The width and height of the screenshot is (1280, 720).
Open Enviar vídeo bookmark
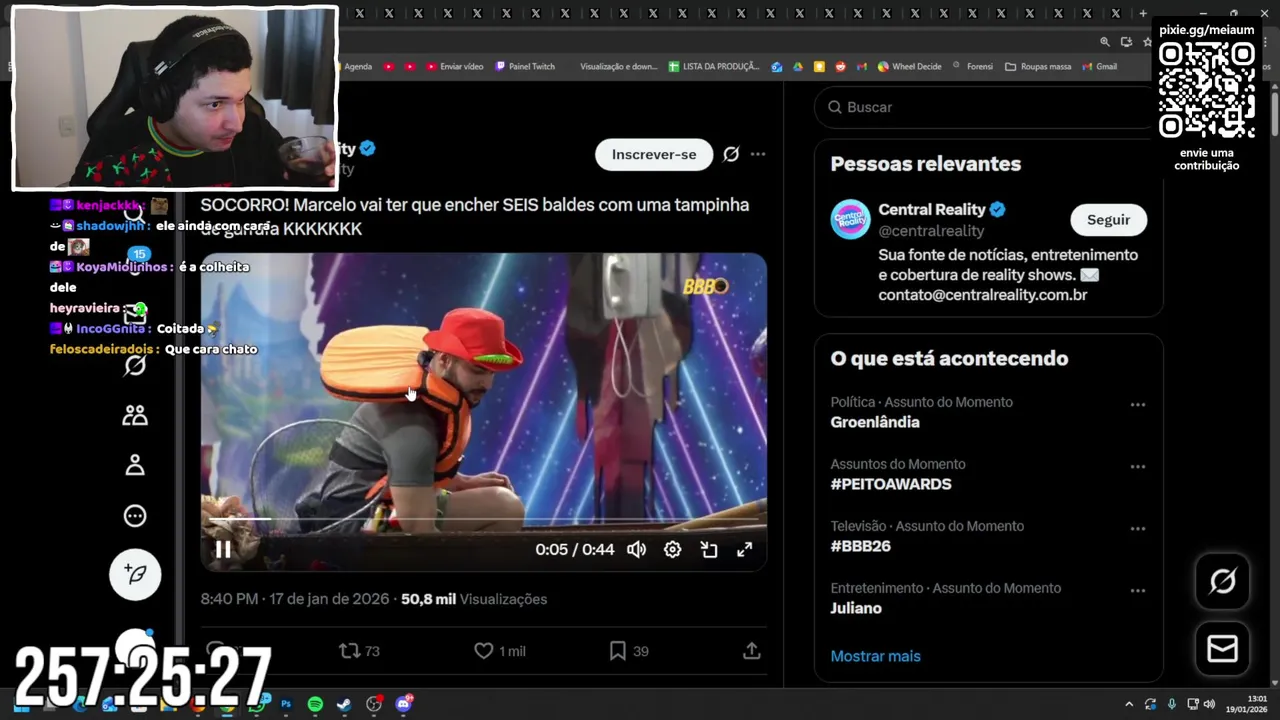click(x=454, y=66)
